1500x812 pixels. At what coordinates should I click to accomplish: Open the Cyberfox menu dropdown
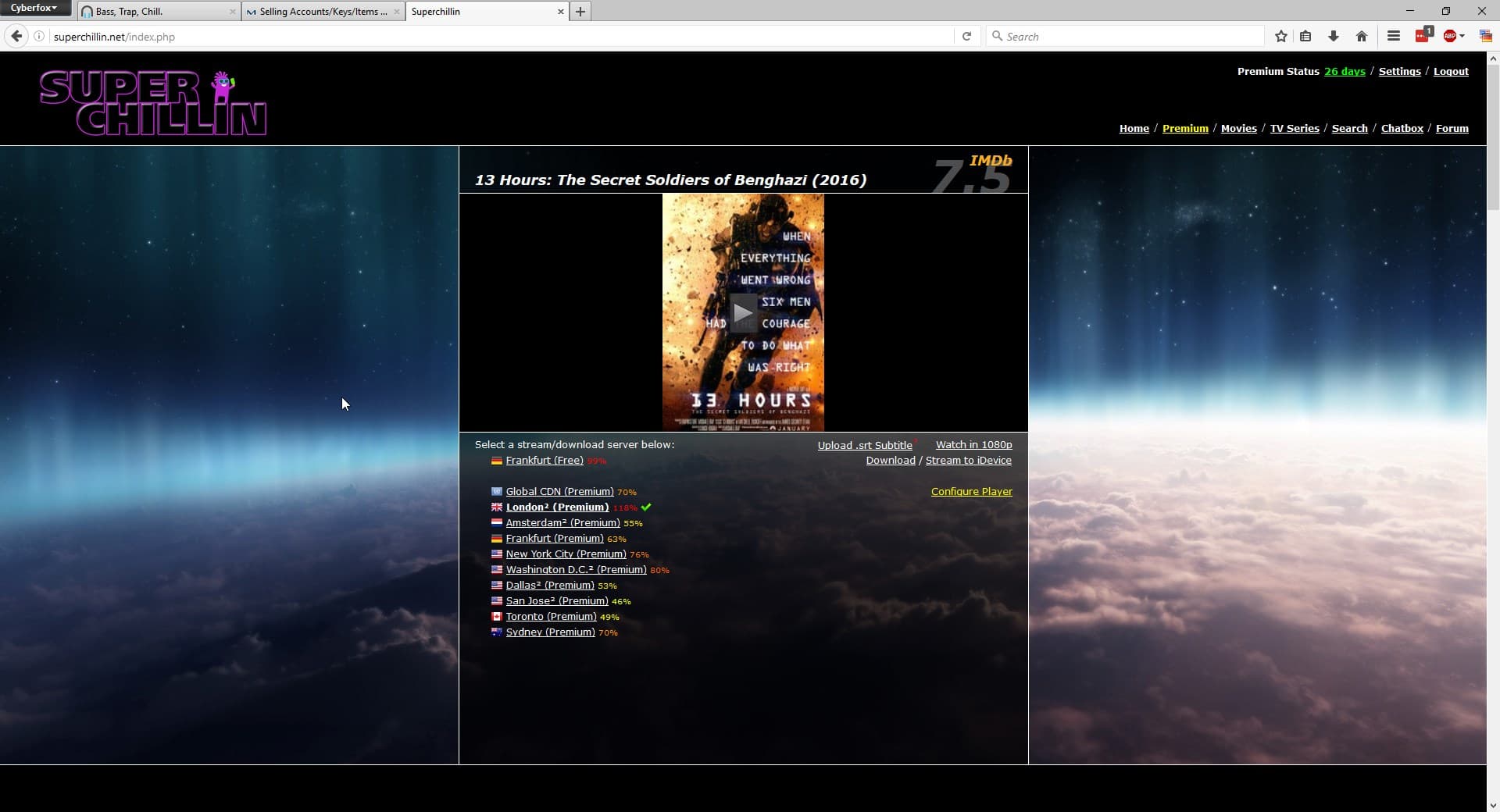[34, 8]
